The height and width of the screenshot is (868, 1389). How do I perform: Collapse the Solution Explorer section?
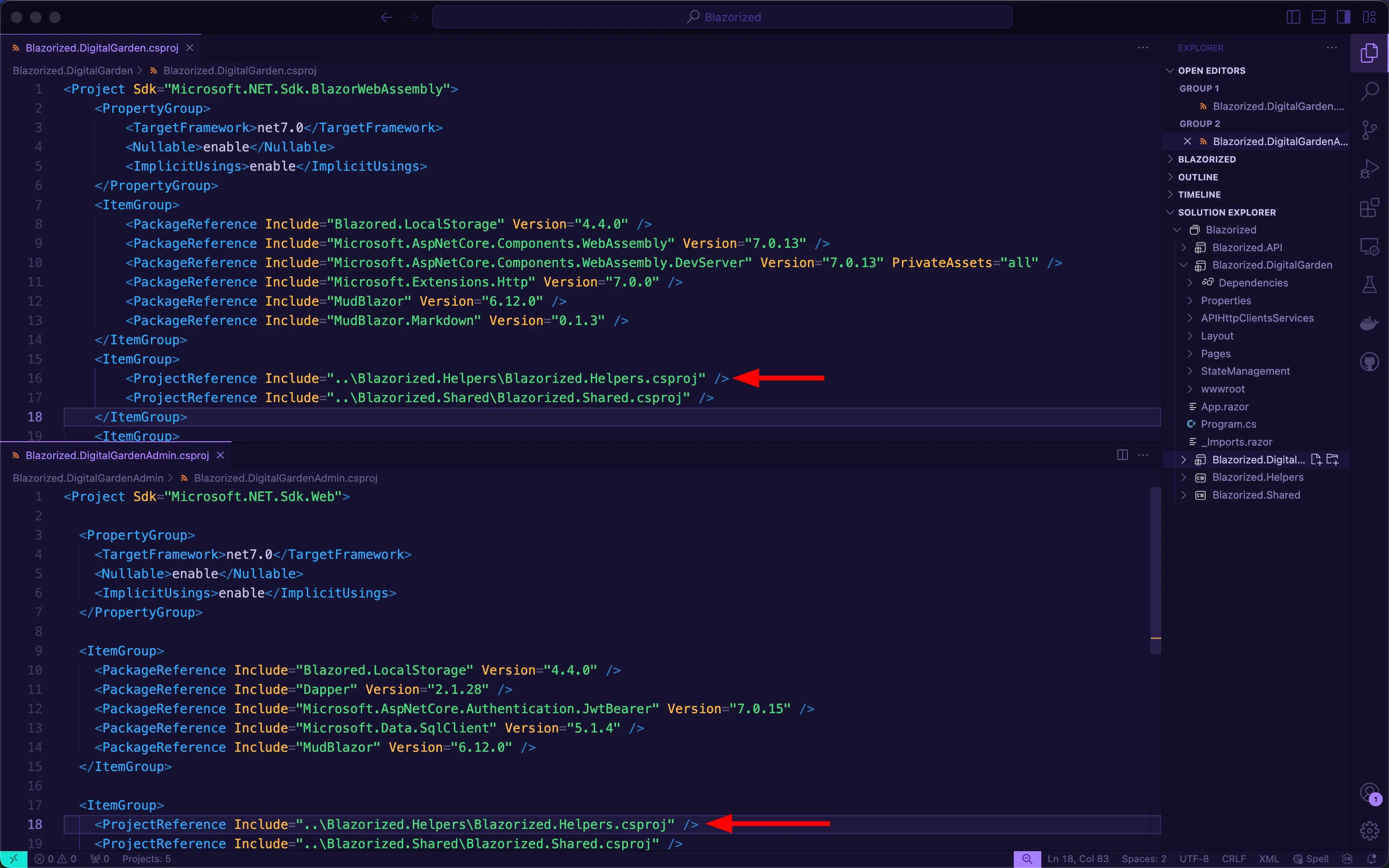(x=1257, y=212)
